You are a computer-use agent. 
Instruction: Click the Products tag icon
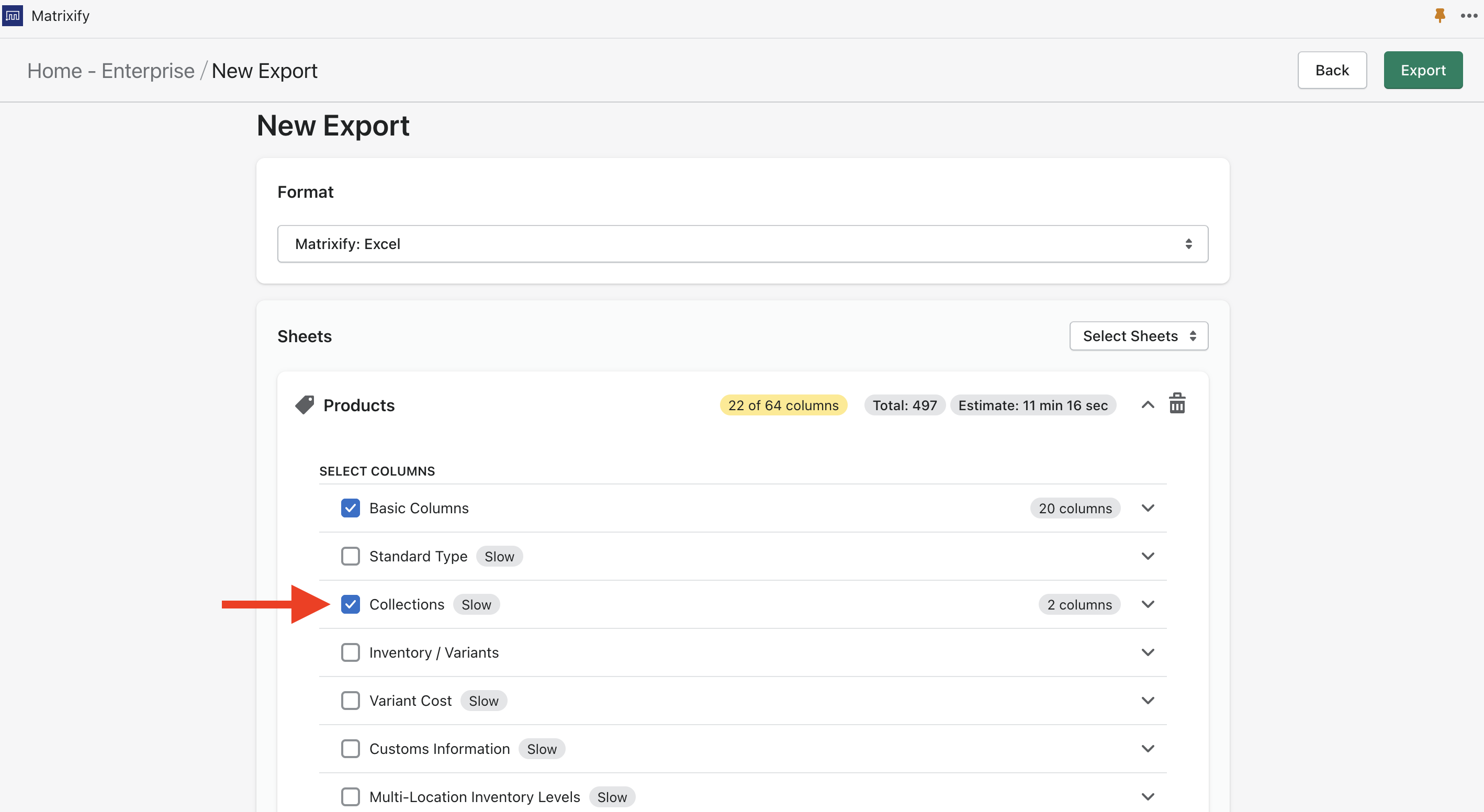[305, 405]
